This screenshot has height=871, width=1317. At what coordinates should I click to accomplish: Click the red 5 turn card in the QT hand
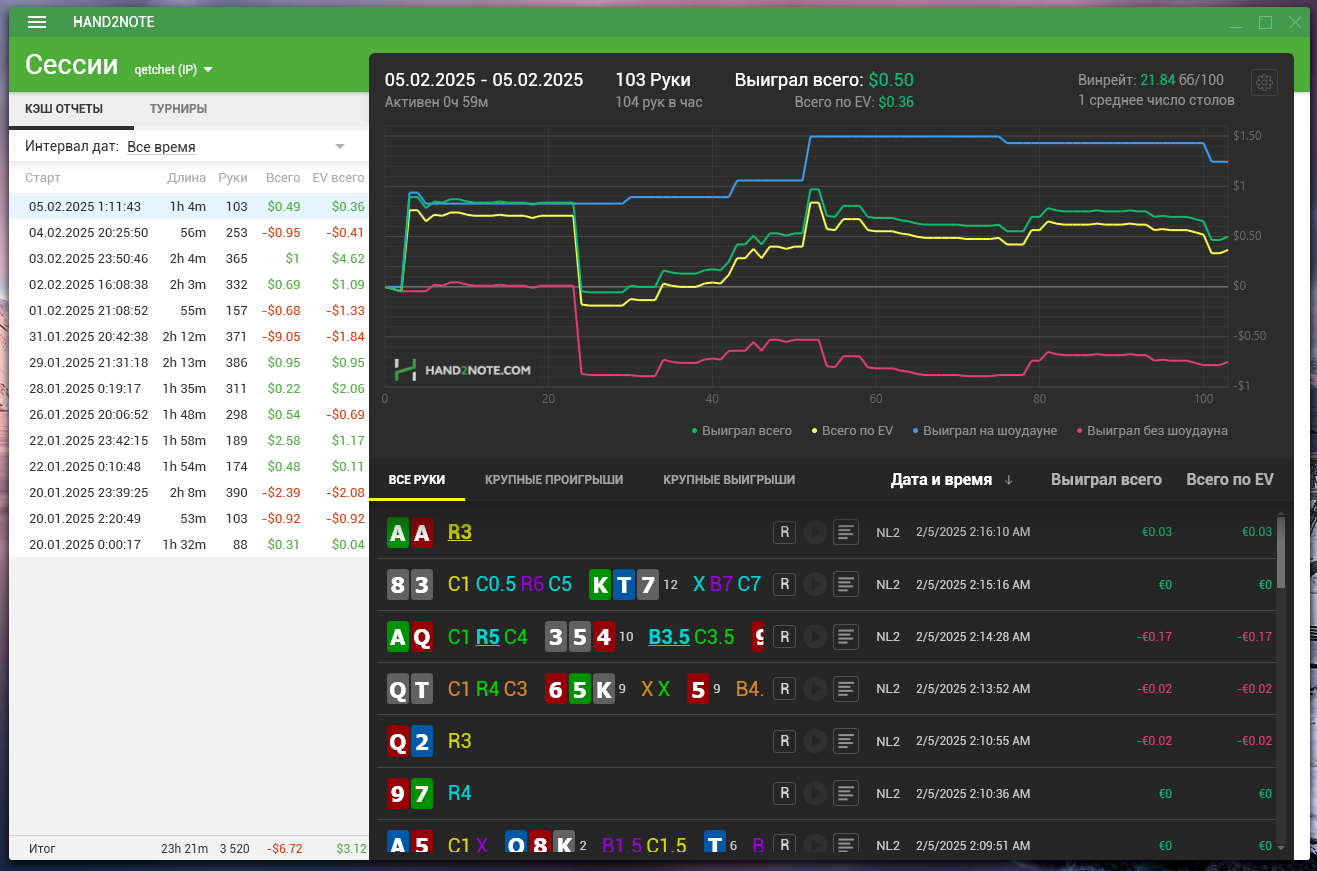pyautogui.click(x=699, y=688)
